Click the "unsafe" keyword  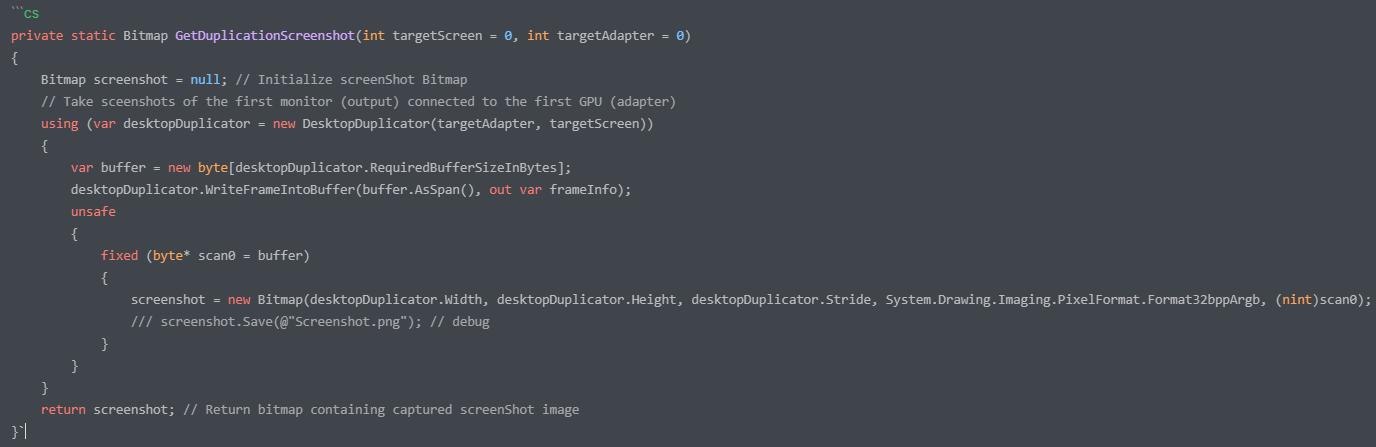[x=93, y=212]
